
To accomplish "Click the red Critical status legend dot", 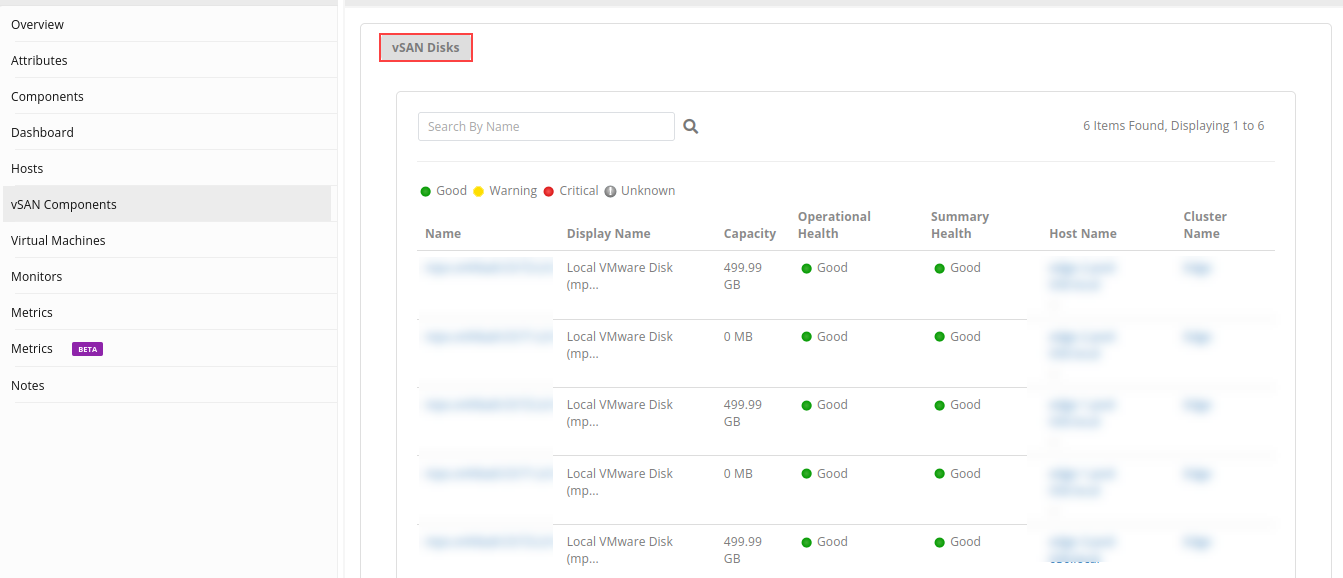I will pos(548,190).
